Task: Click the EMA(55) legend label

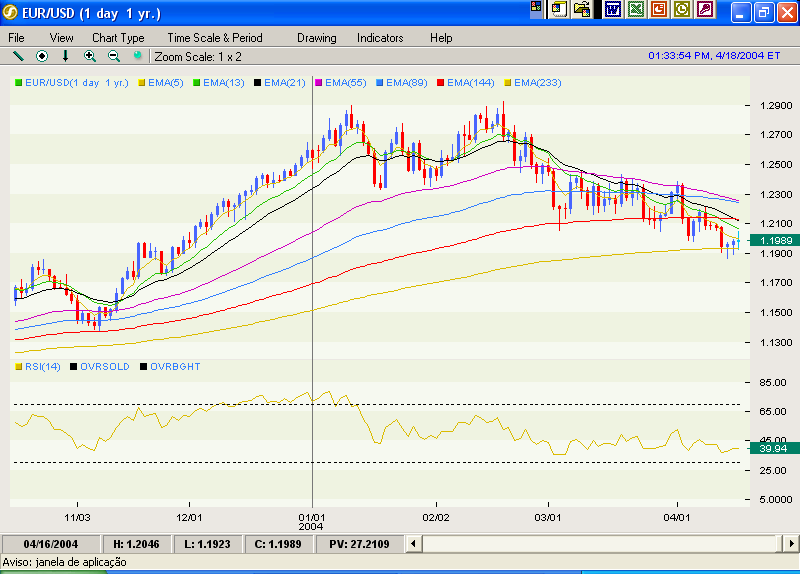Action: tap(345, 83)
